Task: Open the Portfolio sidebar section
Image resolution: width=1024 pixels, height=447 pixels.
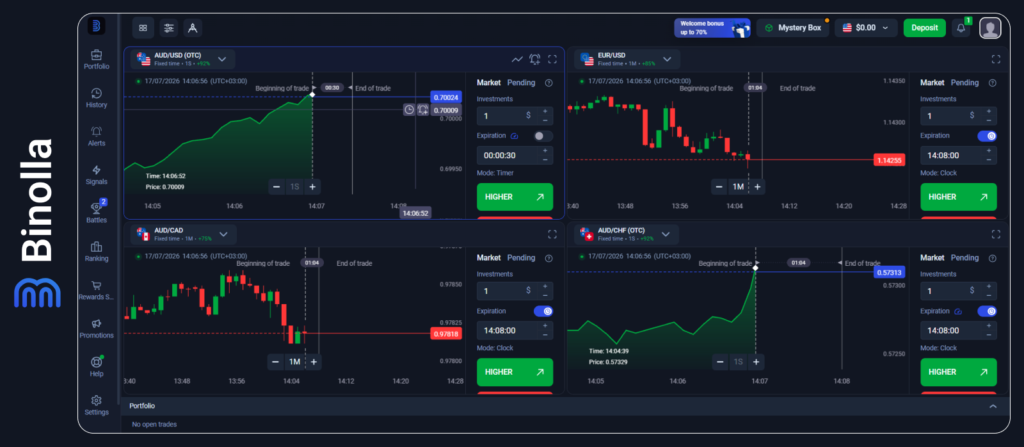Action: click(96, 59)
